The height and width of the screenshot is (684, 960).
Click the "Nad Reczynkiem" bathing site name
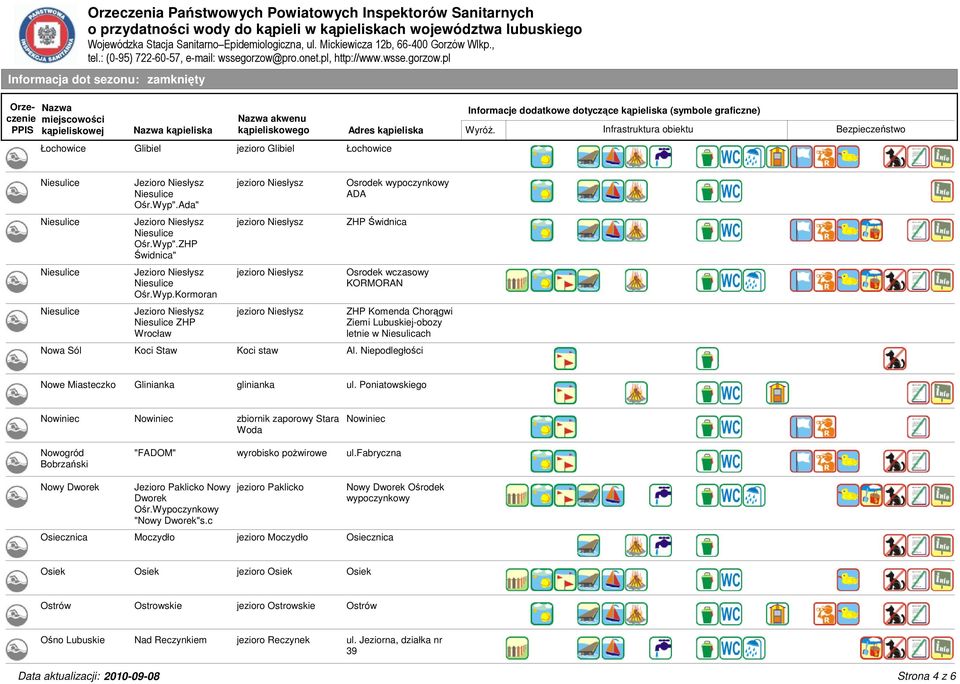point(171,641)
